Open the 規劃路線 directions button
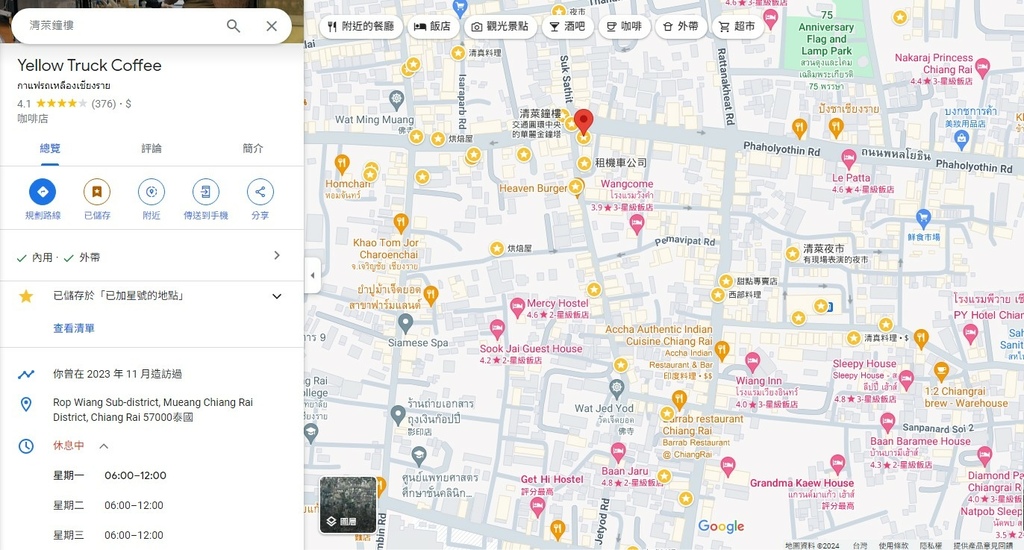1024x550 pixels. point(42,191)
